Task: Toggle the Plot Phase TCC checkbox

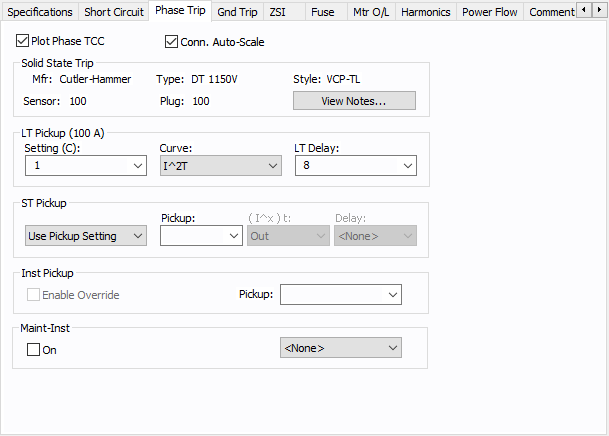Action: (x=23, y=42)
